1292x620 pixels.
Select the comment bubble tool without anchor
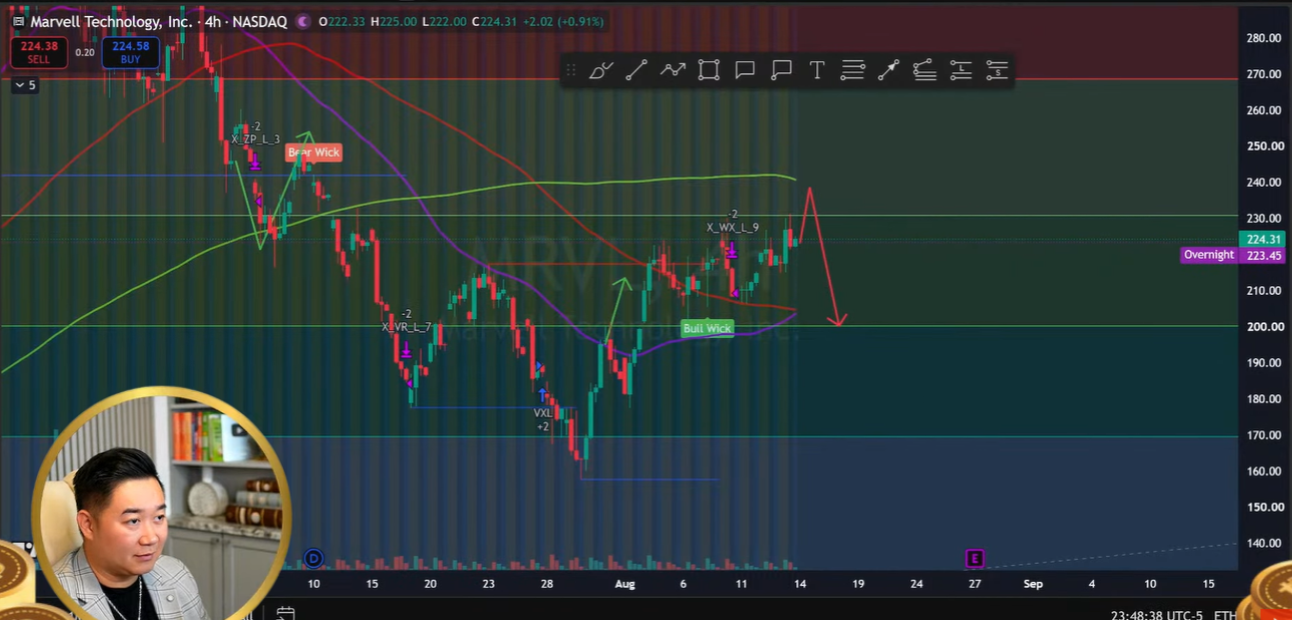coord(745,70)
